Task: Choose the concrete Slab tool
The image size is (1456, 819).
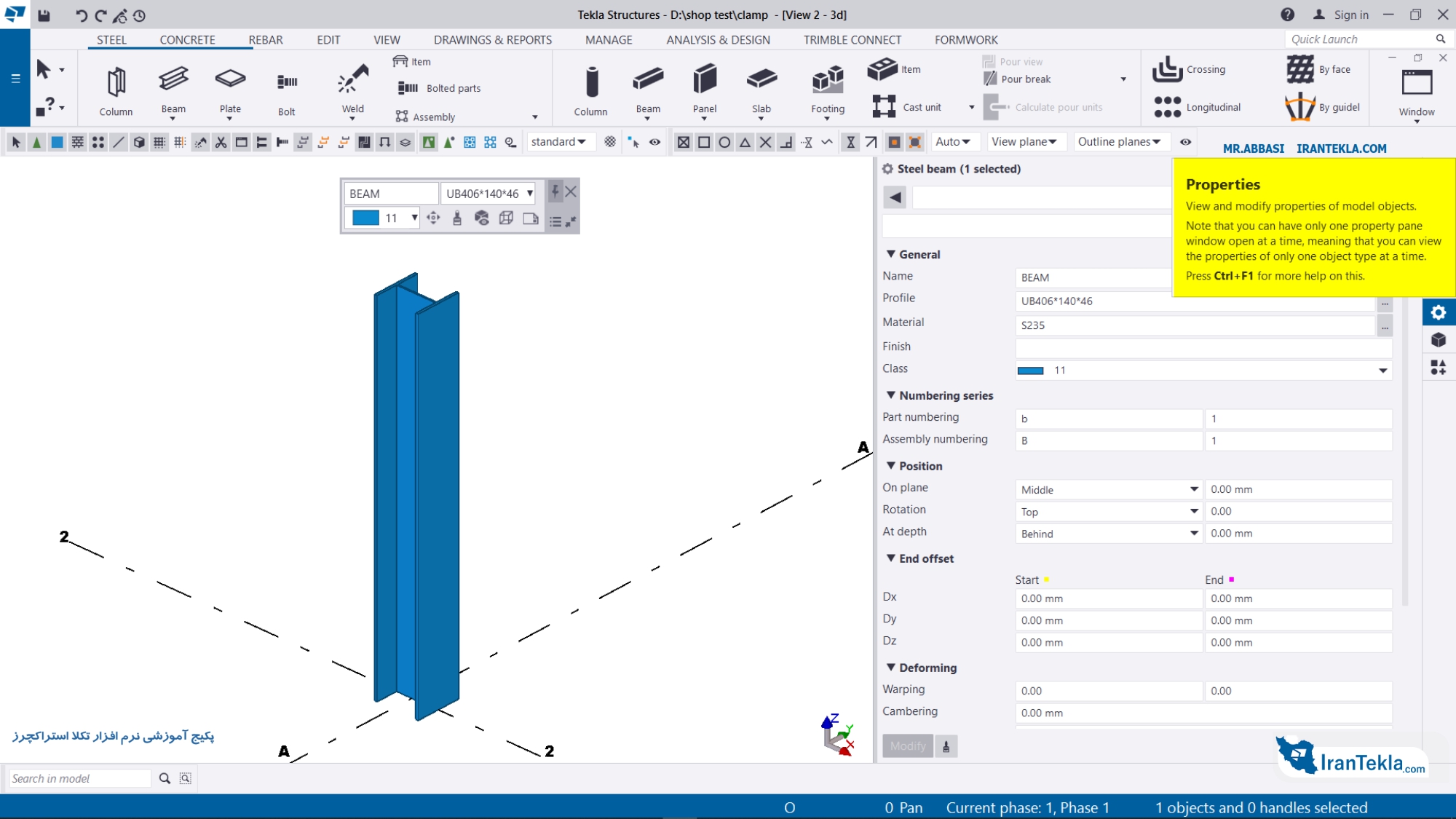Action: click(761, 90)
